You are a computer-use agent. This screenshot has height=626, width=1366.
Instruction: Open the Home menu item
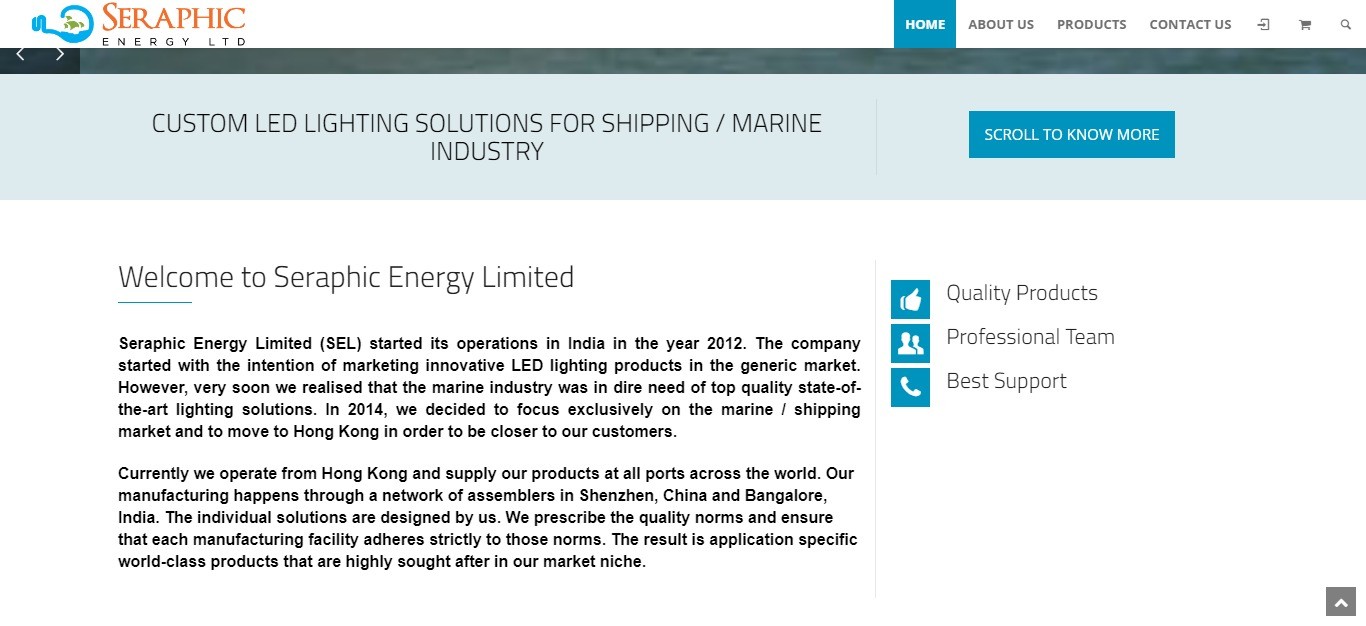pos(925,24)
